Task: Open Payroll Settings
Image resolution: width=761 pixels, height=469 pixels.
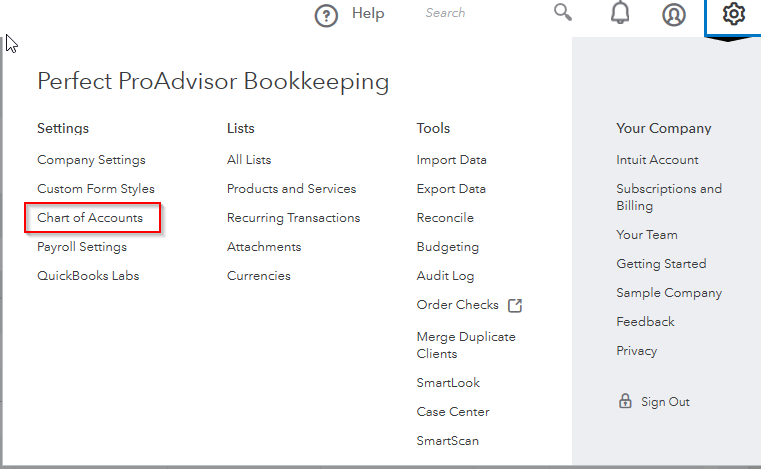Action: pos(82,247)
